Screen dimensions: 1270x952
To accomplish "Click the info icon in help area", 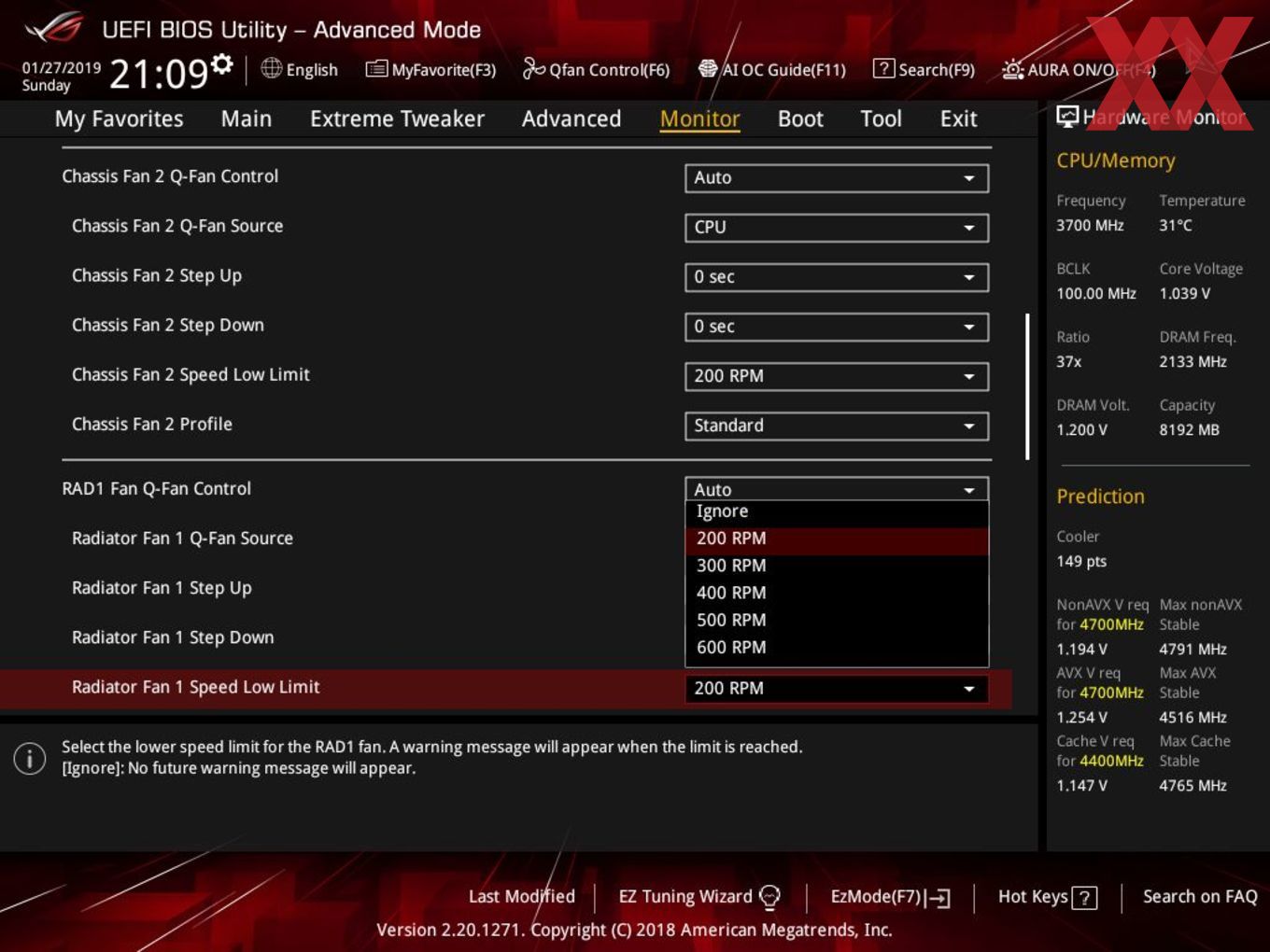I will pos(30,758).
